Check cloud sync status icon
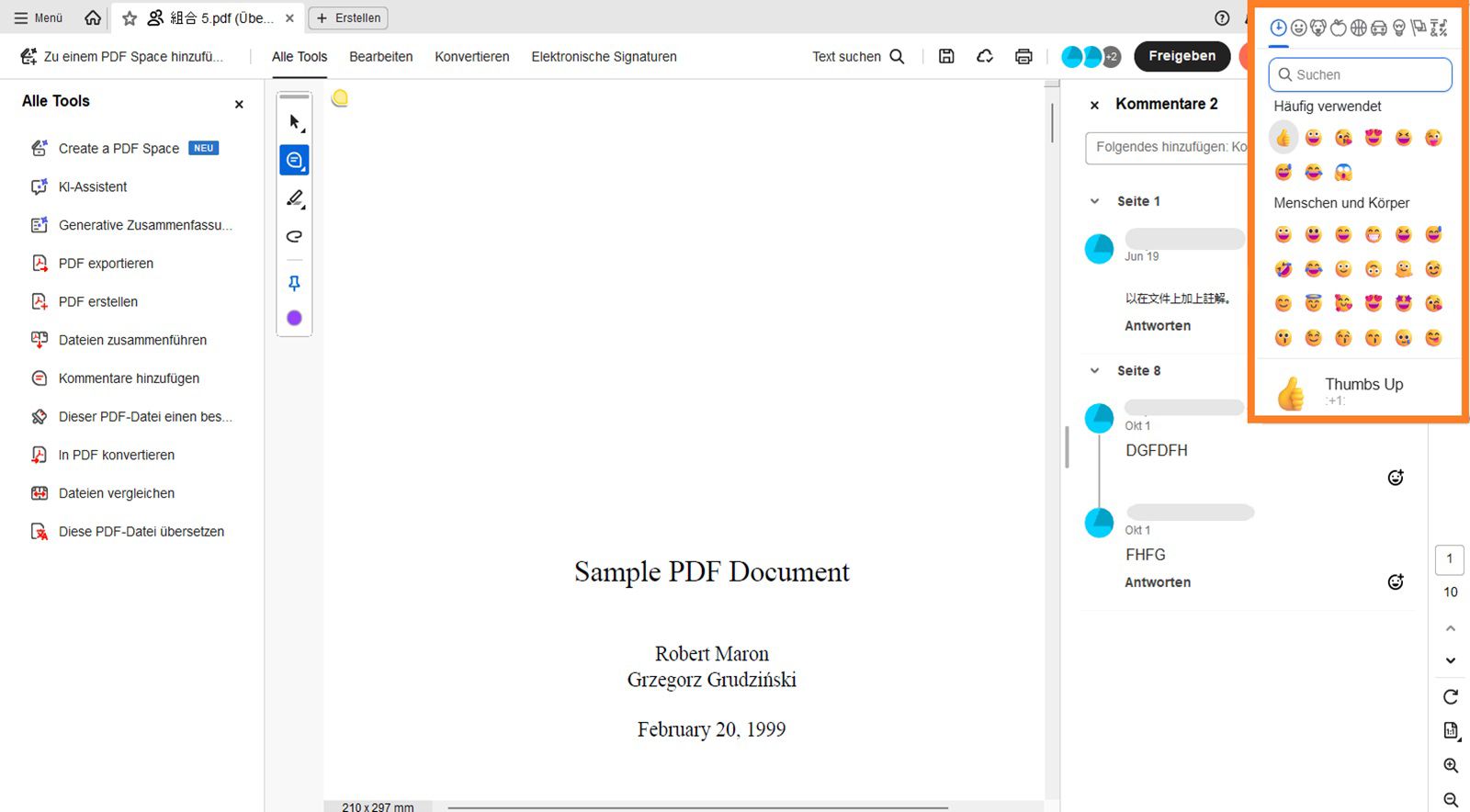The image size is (1470, 812). click(x=985, y=56)
